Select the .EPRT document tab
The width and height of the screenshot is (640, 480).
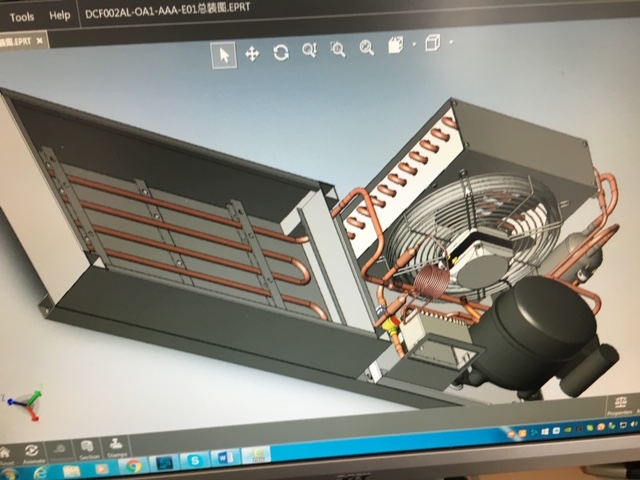22,42
